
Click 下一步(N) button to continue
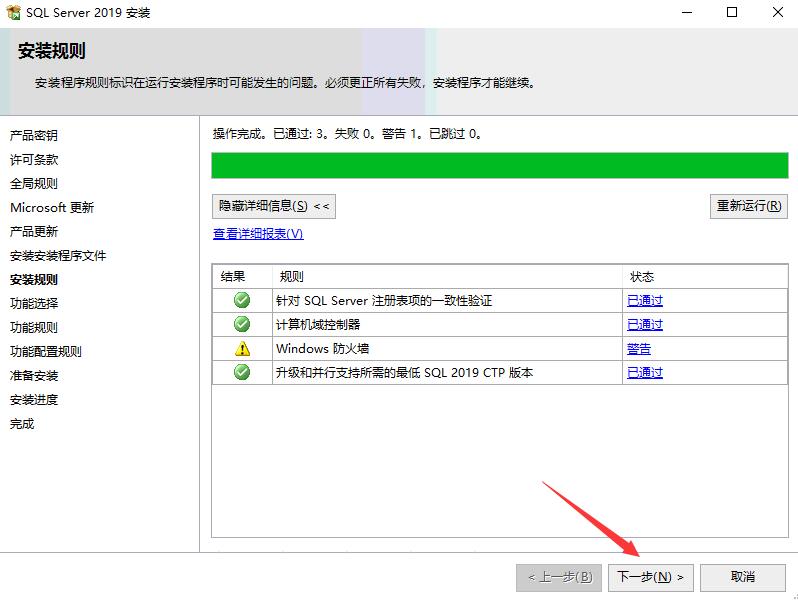(x=650, y=577)
